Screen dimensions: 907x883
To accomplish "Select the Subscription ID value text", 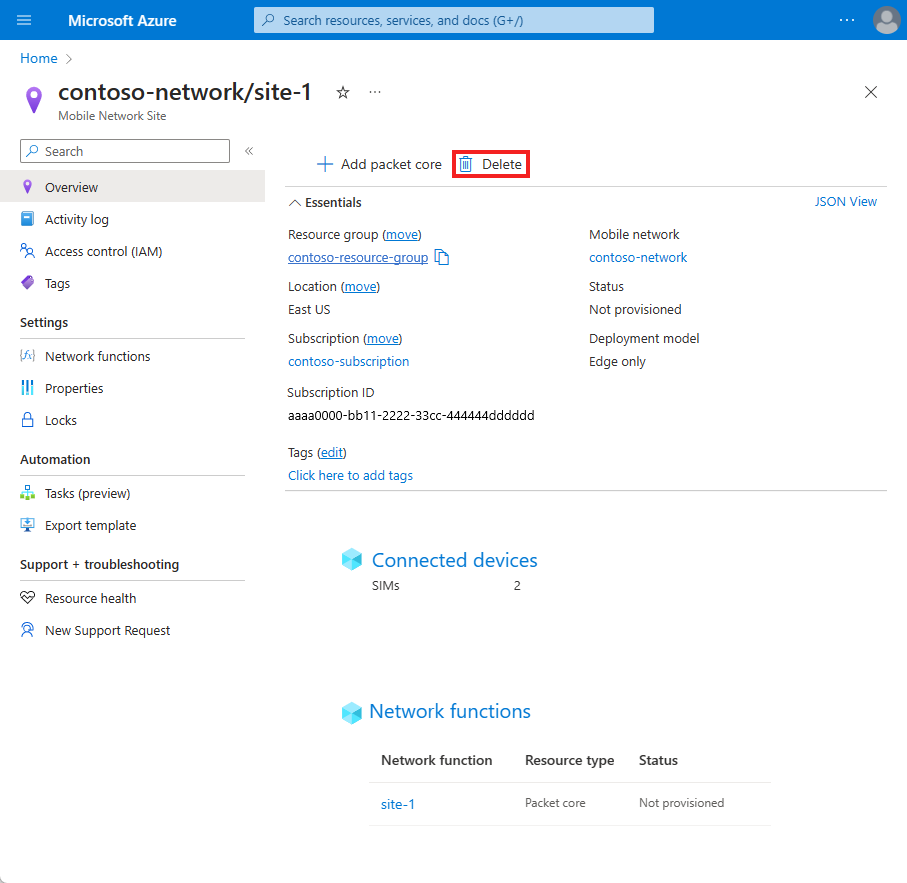I will coord(411,415).
